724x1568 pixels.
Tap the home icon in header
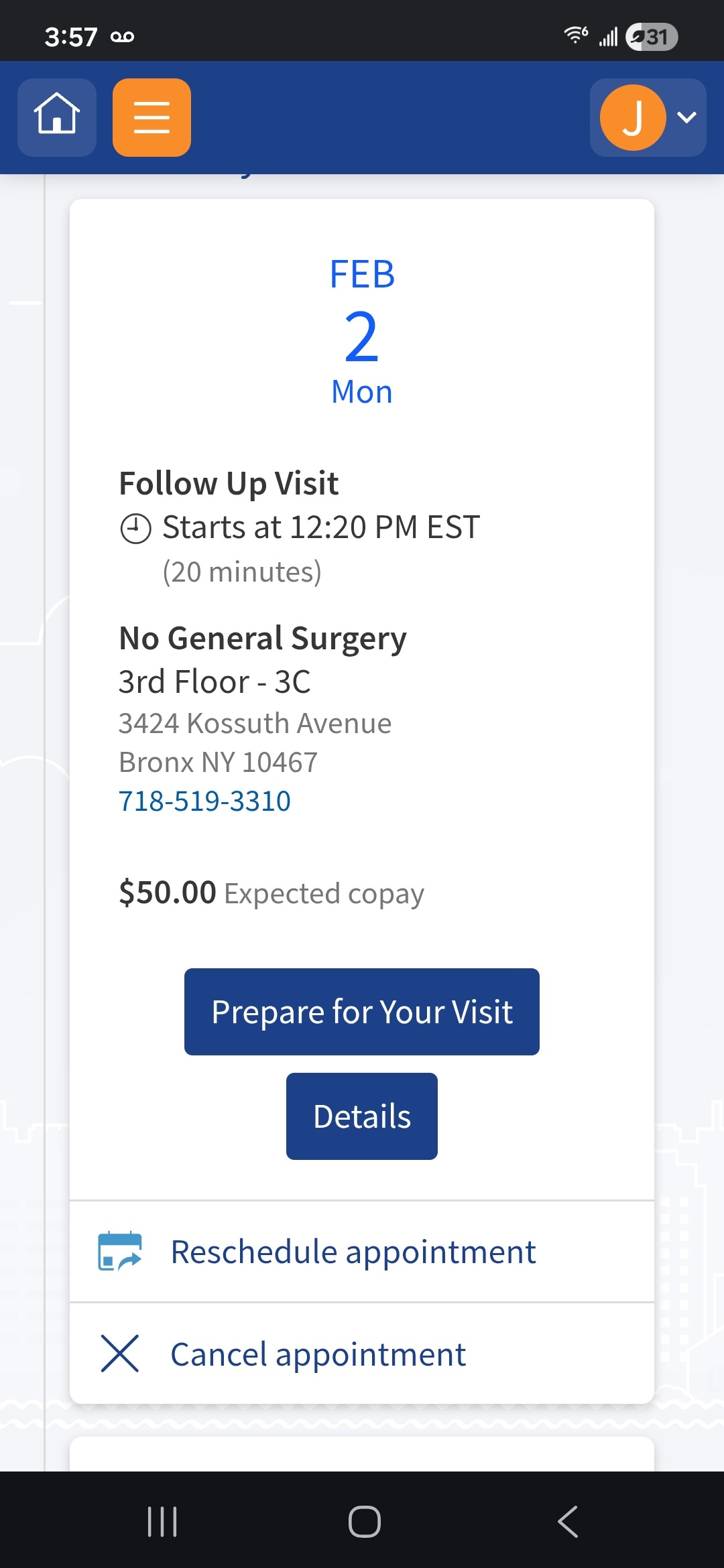[57, 117]
